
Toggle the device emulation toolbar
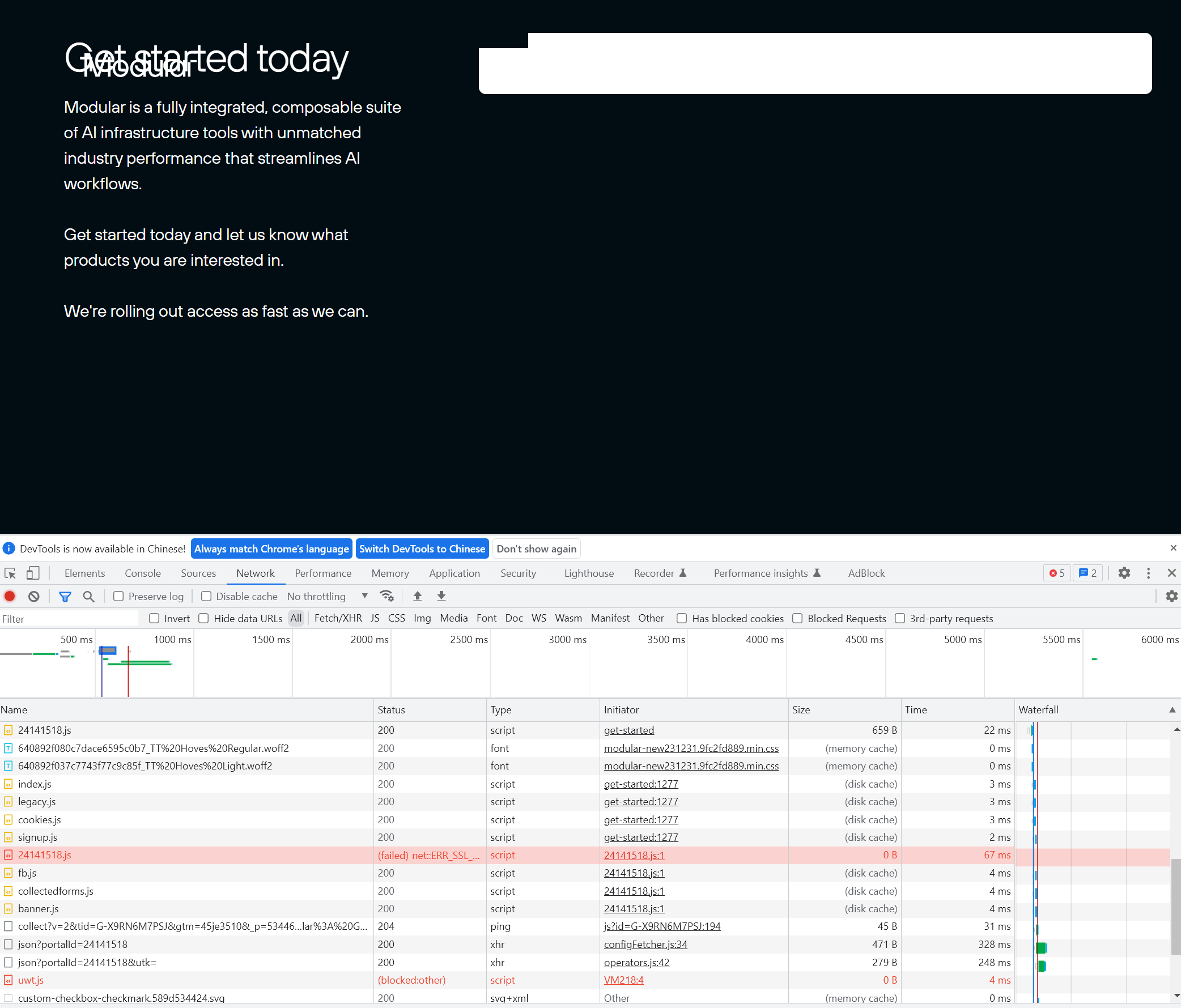pos(32,573)
